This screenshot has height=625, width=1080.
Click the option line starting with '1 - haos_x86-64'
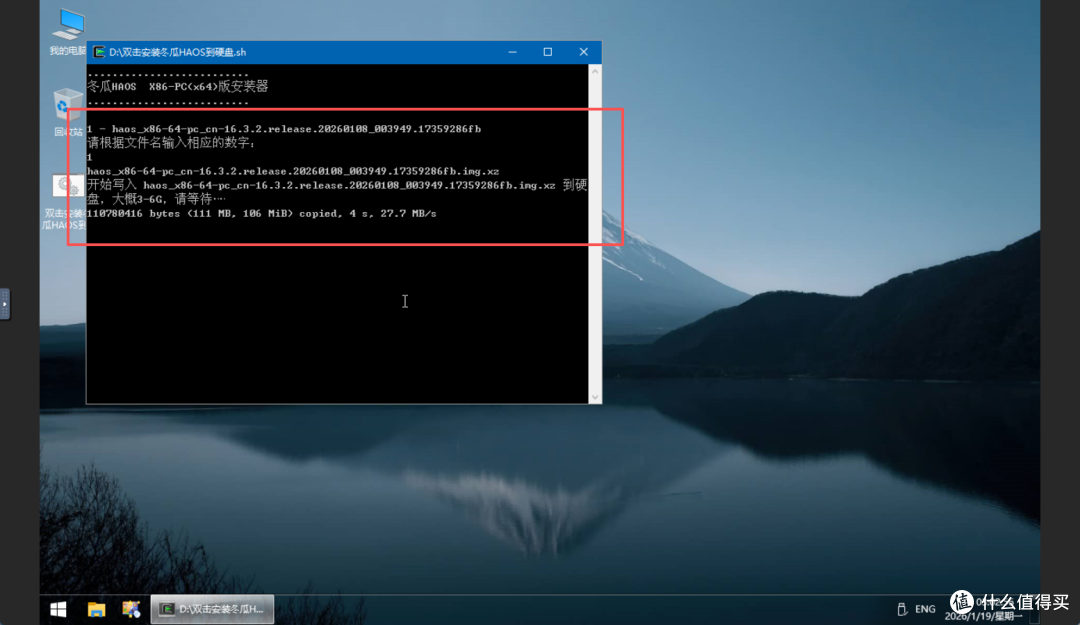point(284,129)
